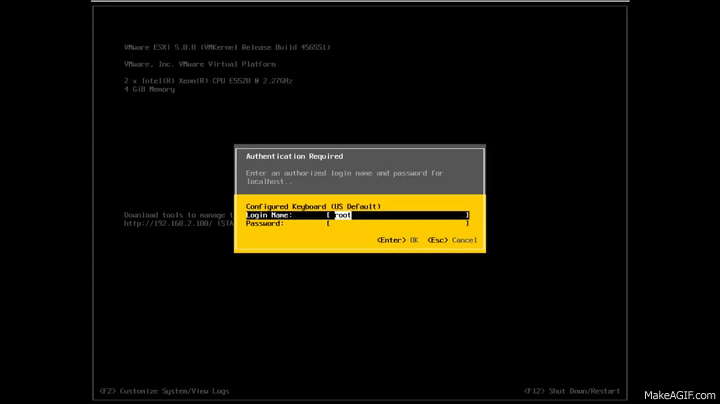Focus the Password input field
Image resolution: width=720 pixels, height=404 pixels.
tap(398, 224)
